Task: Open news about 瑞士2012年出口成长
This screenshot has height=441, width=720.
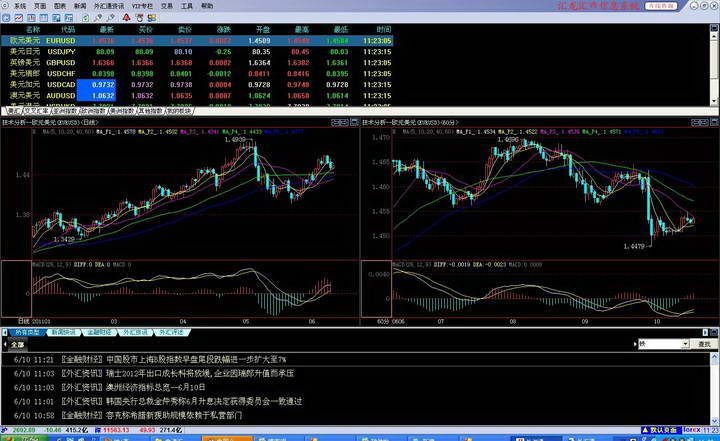Action: click(x=153, y=373)
